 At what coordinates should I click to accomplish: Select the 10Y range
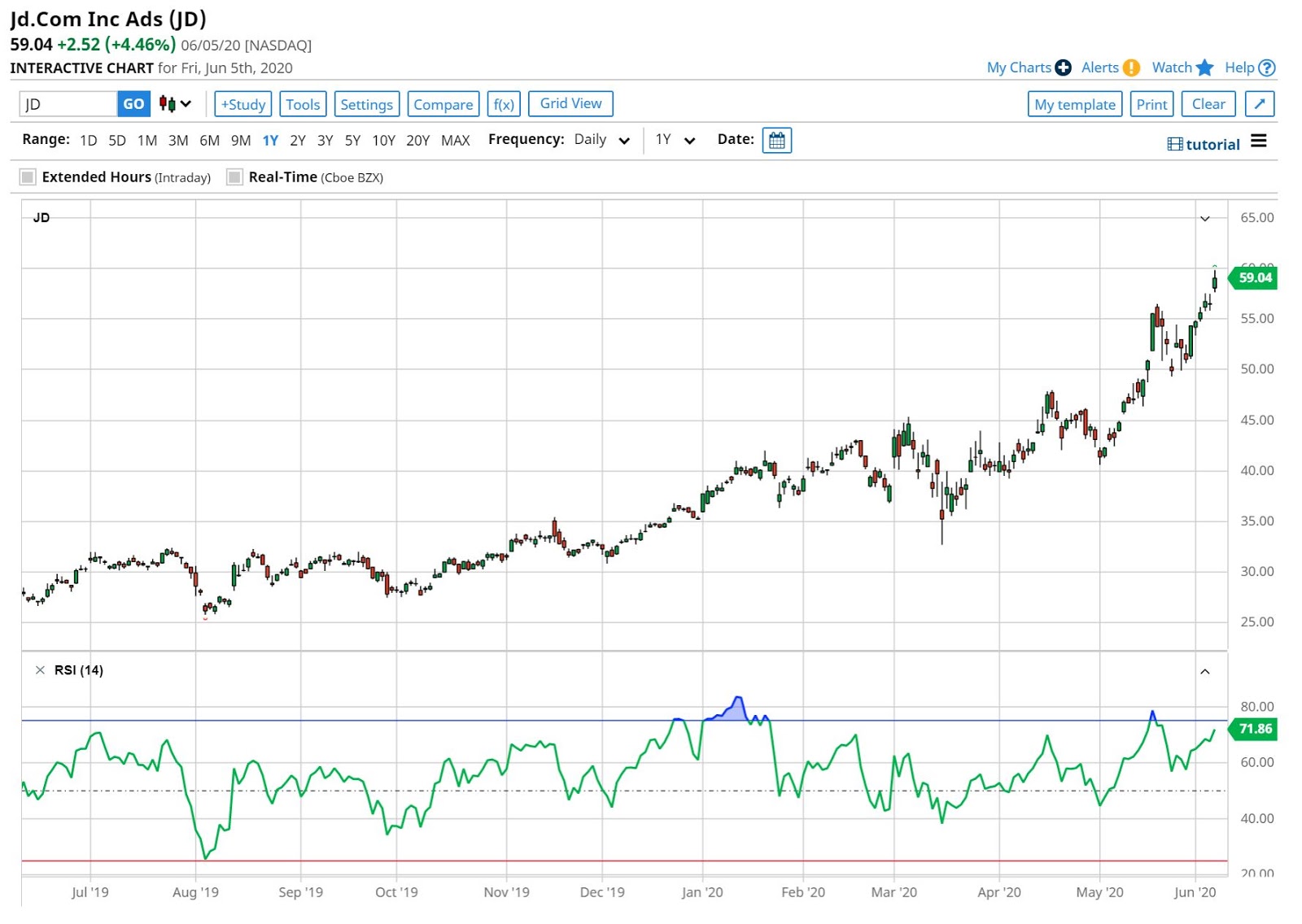(x=383, y=141)
